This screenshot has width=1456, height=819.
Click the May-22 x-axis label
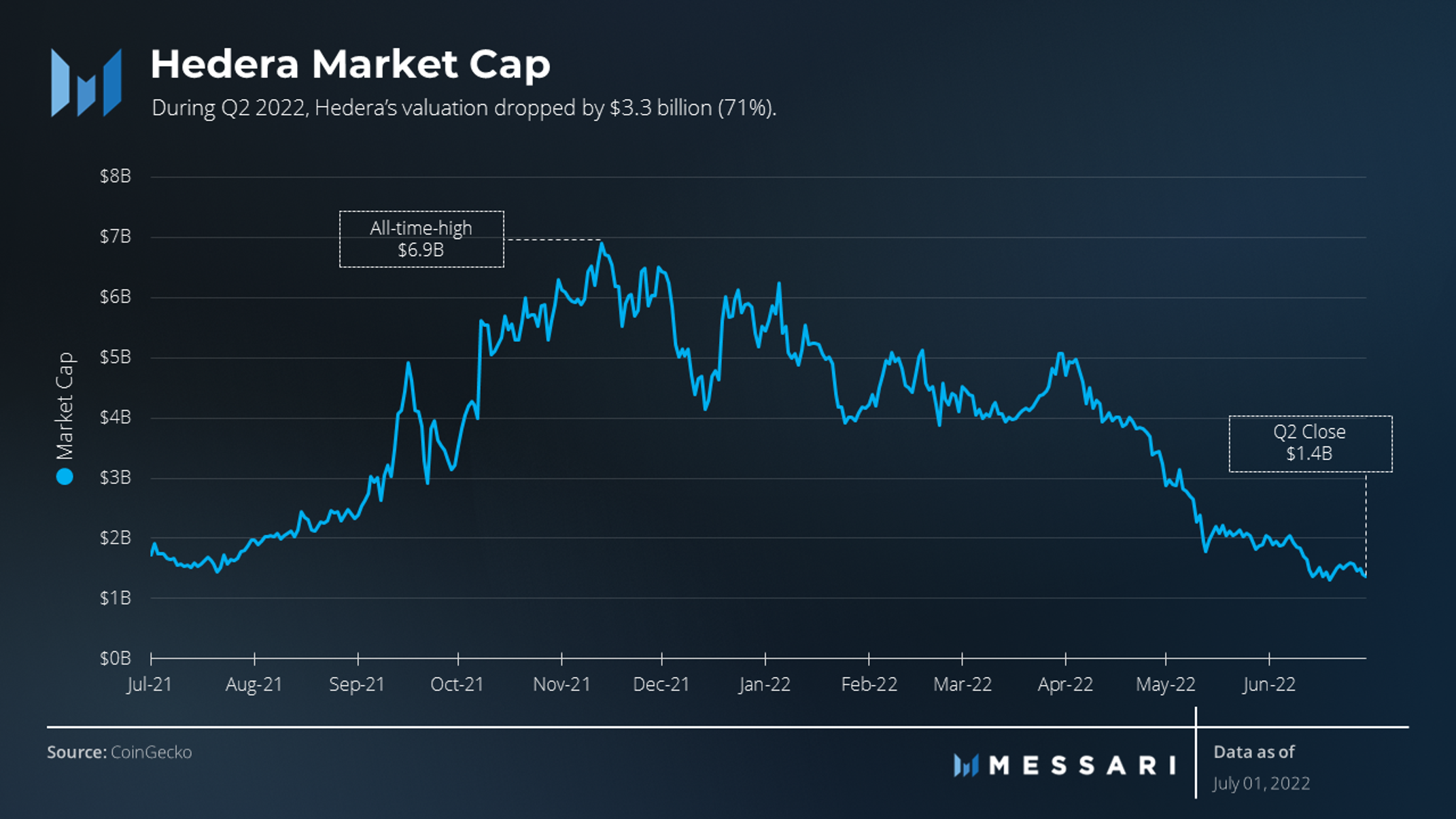click(x=1166, y=684)
